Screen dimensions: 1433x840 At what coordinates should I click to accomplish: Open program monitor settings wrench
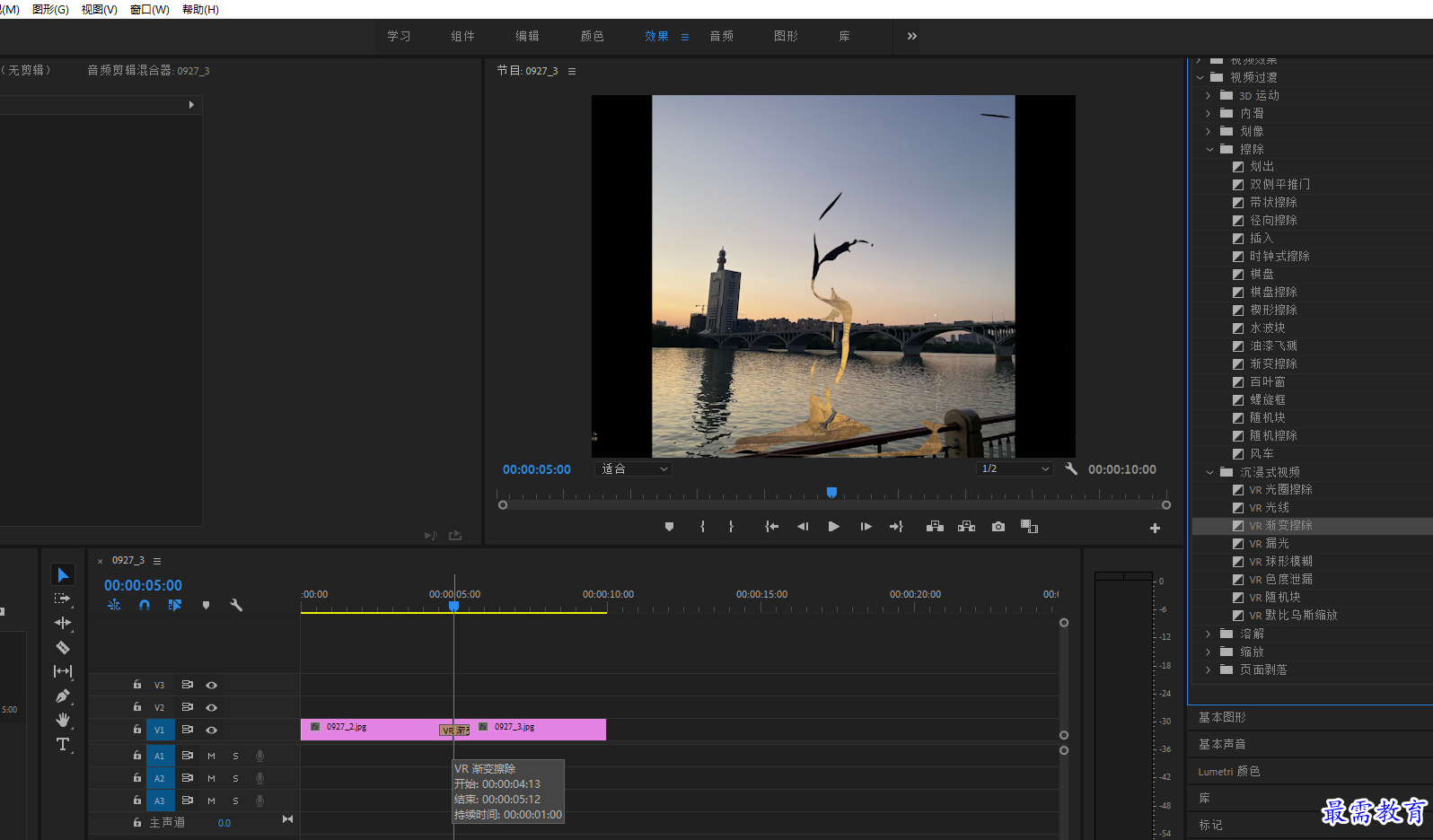(1071, 468)
